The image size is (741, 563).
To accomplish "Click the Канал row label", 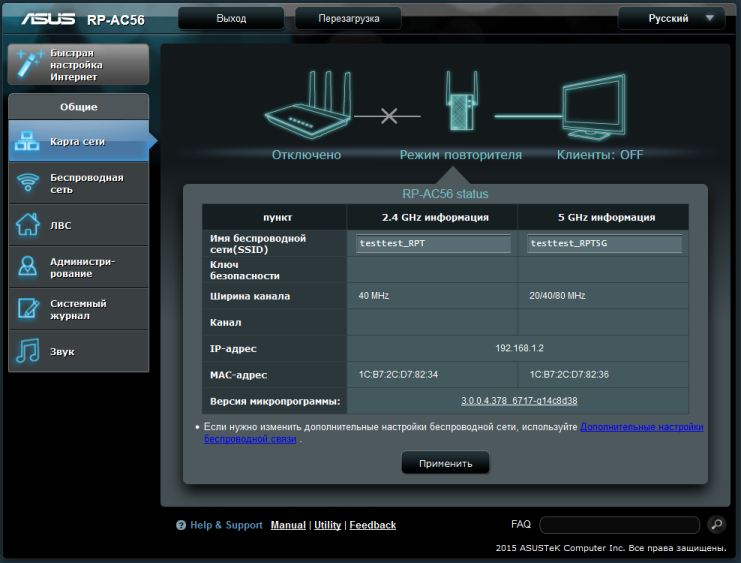I will click(x=225, y=322).
